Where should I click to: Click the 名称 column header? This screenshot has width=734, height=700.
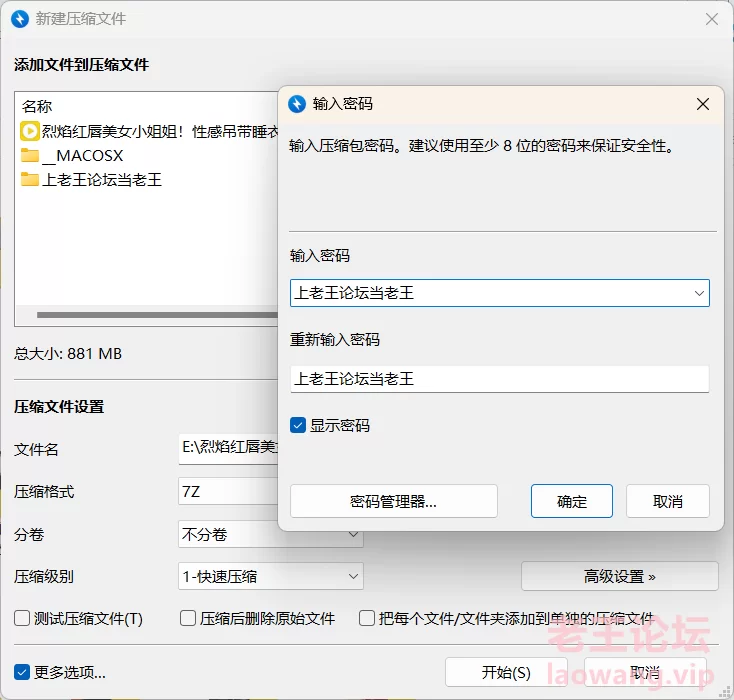pos(37,107)
